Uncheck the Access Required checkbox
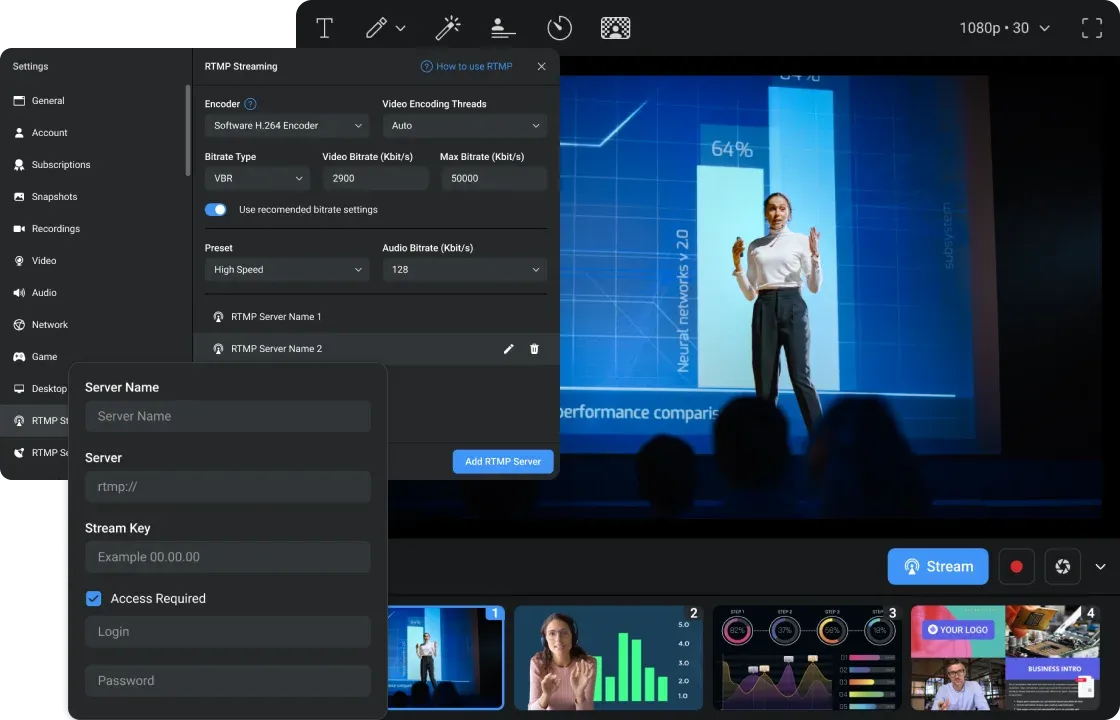This screenshot has height=720, width=1120. [94, 599]
